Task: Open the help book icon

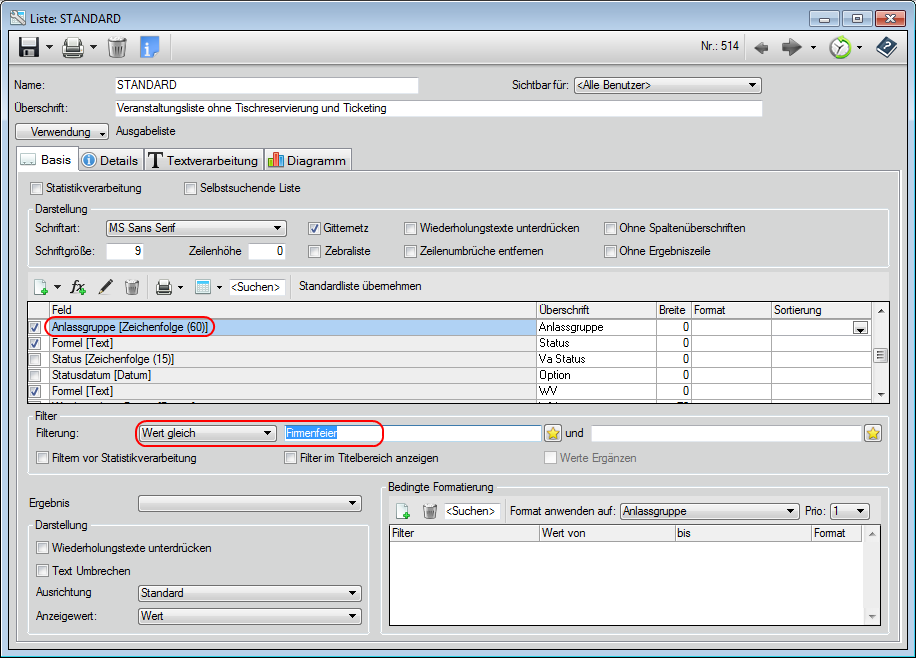Action: tap(886, 47)
